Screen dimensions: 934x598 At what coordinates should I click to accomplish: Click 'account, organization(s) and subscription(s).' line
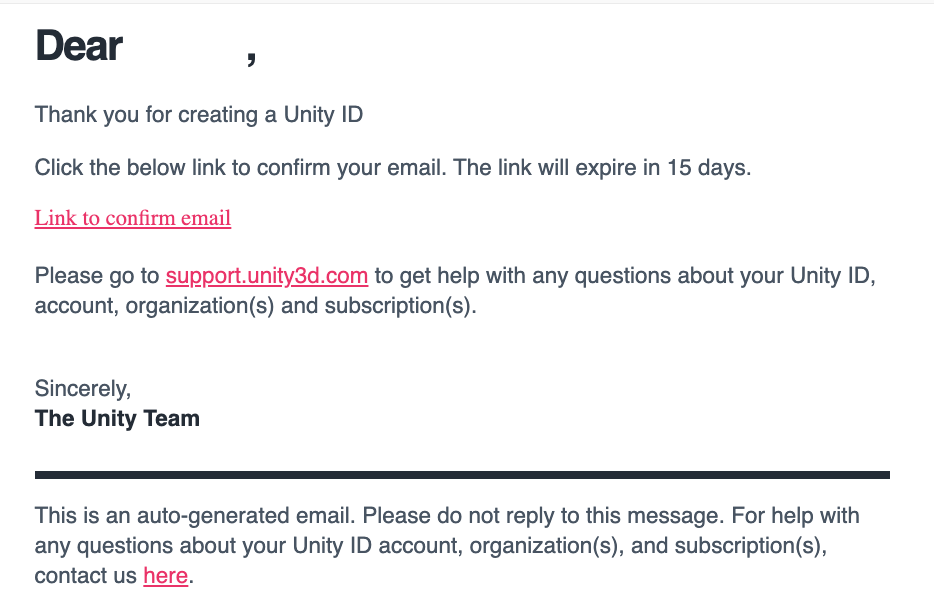tap(256, 306)
